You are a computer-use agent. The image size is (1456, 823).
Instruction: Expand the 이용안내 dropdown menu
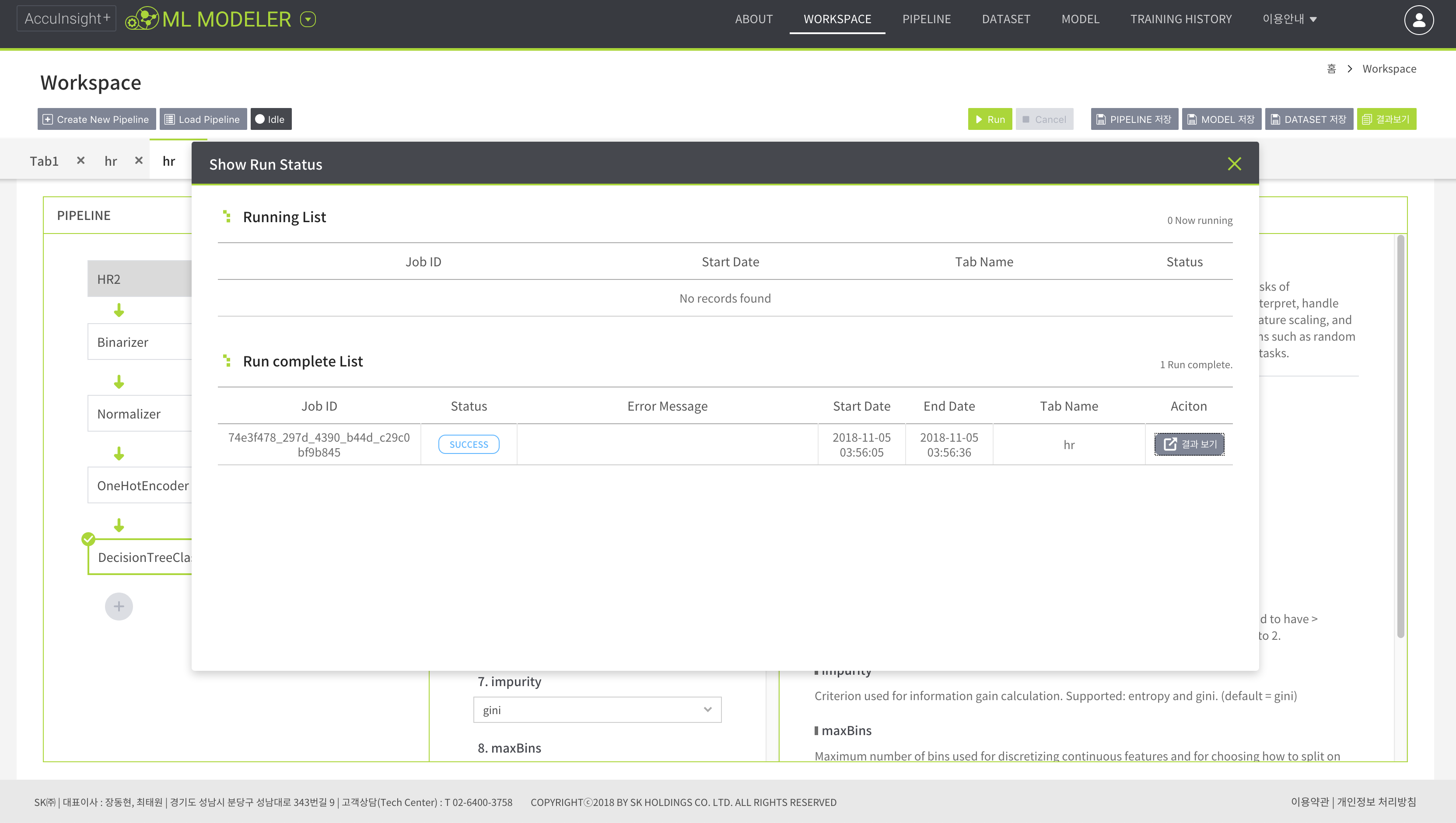[x=1289, y=19]
